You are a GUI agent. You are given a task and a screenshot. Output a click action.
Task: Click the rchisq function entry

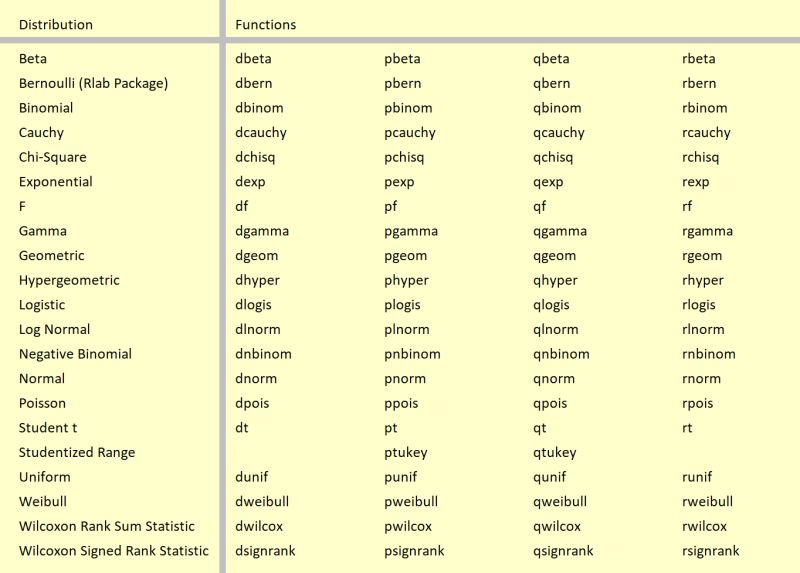(701, 157)
